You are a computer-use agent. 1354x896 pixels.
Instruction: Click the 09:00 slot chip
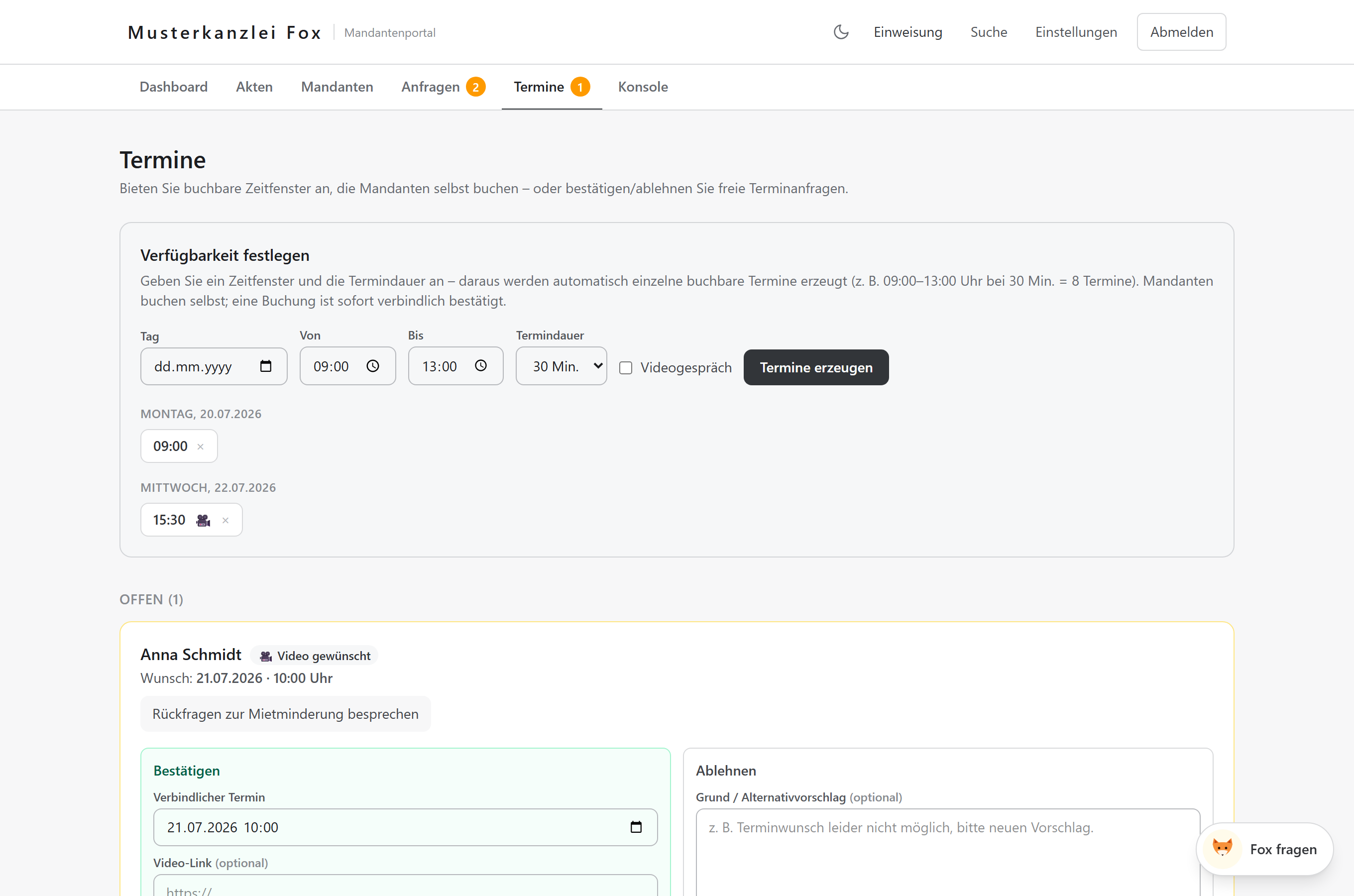click(179, 447)
